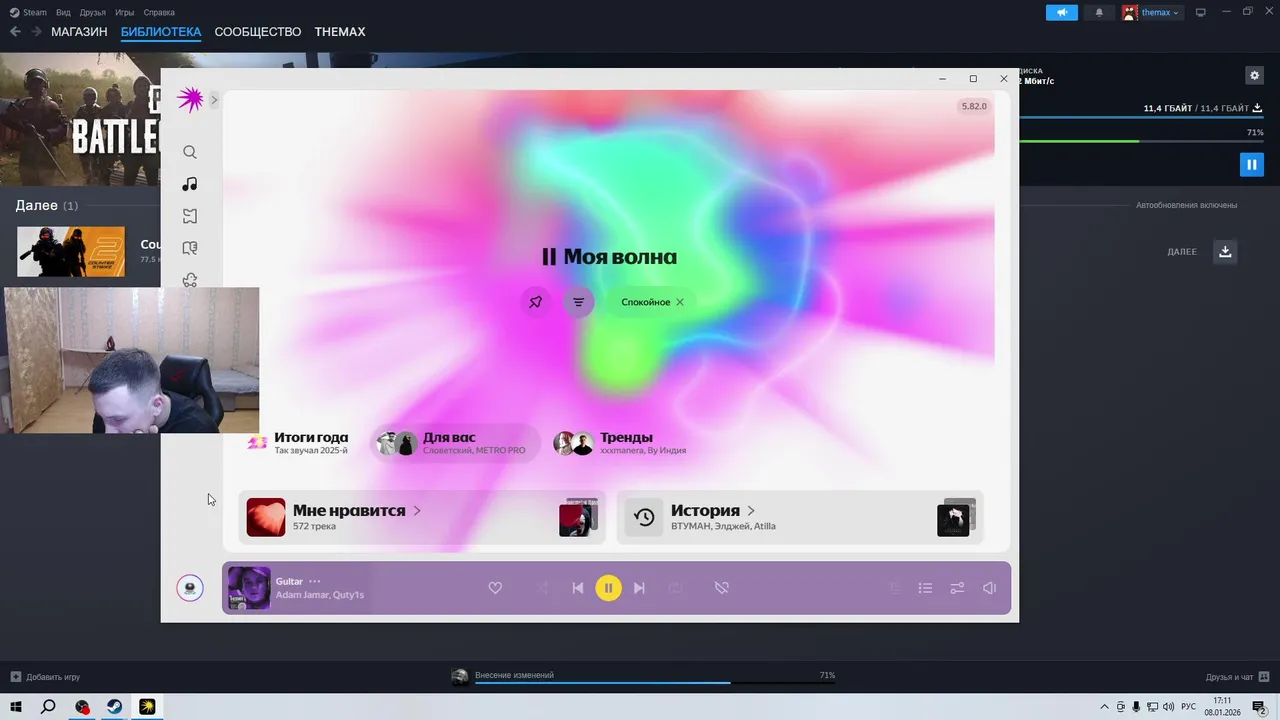Remove the "Спокойное" mood filter chip

click(x=680, y=302)
